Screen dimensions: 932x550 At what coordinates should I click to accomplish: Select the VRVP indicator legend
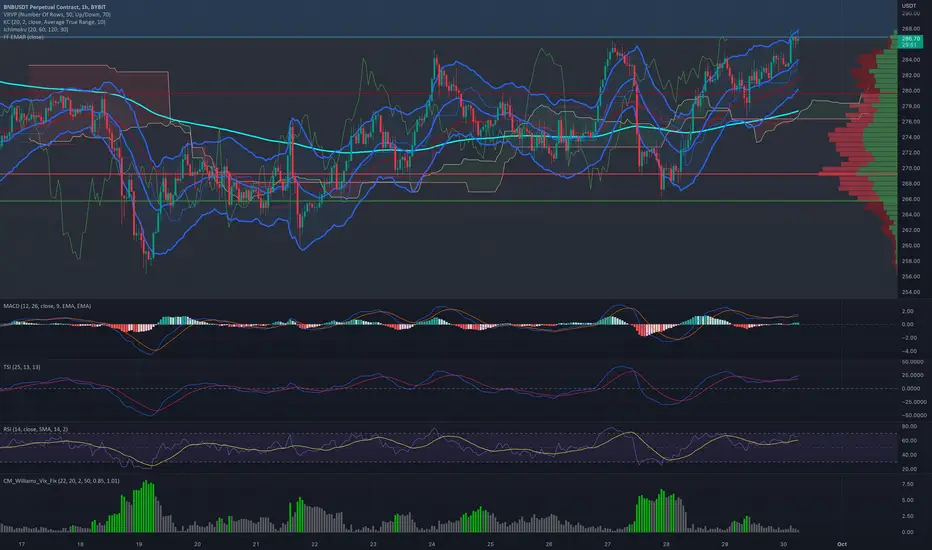click(x=57, y=14)
